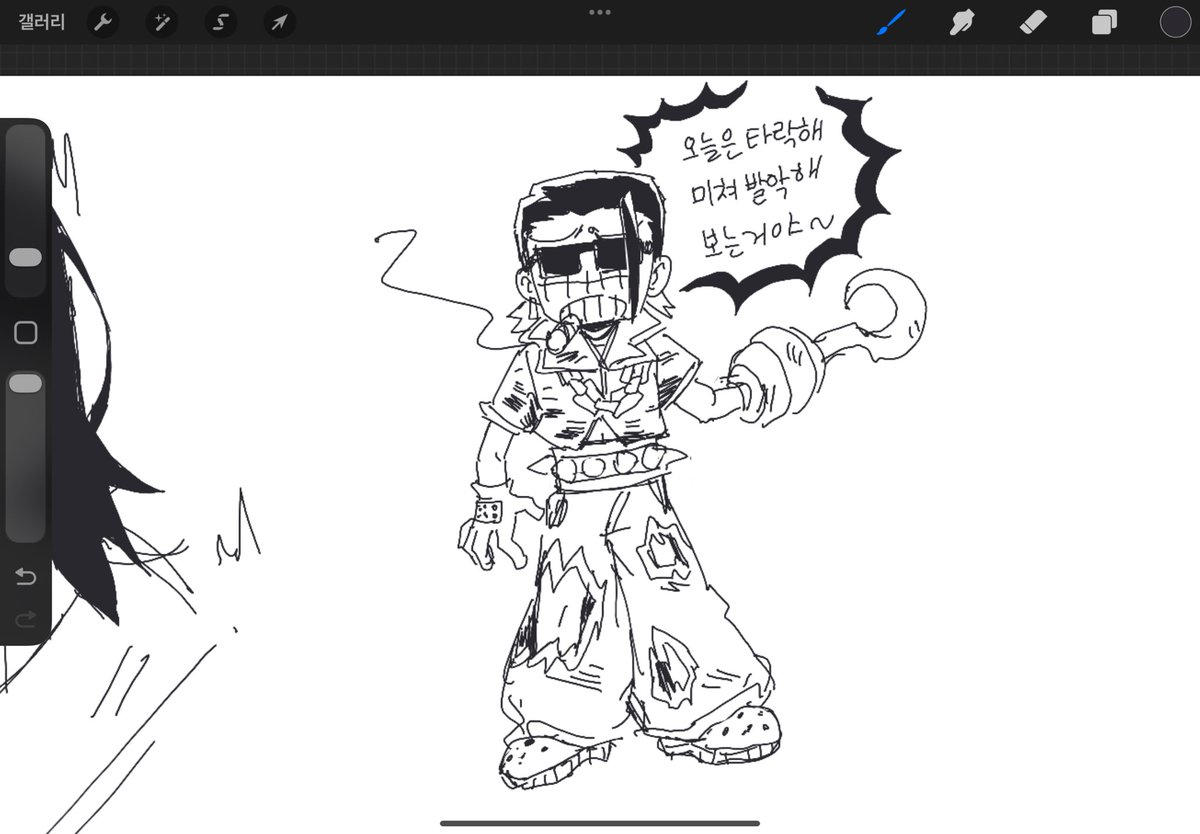Image resolution: width=1200 pixels, height=834 pixels.
Task: Select the Transform arrow tool
Action: [x=280, y=22]
